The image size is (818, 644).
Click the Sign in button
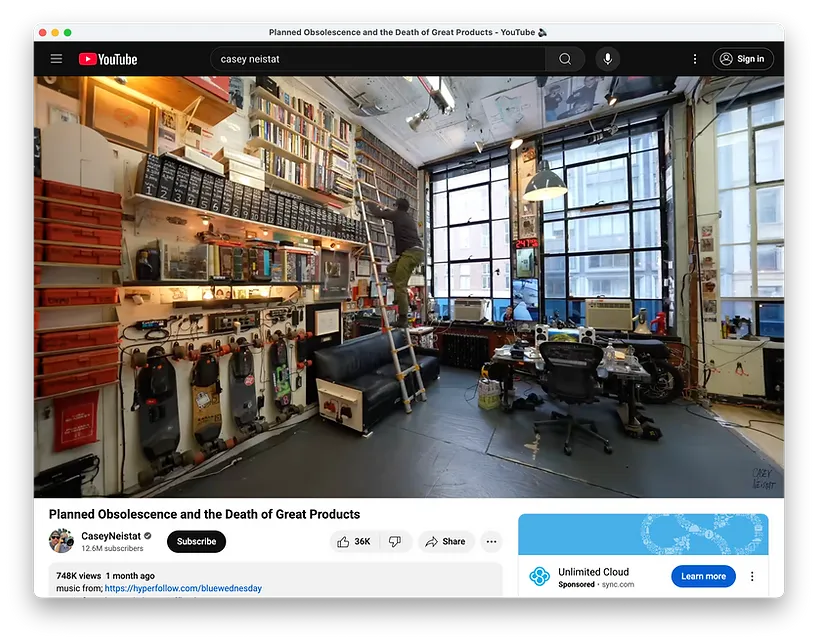tap(743, 59)
